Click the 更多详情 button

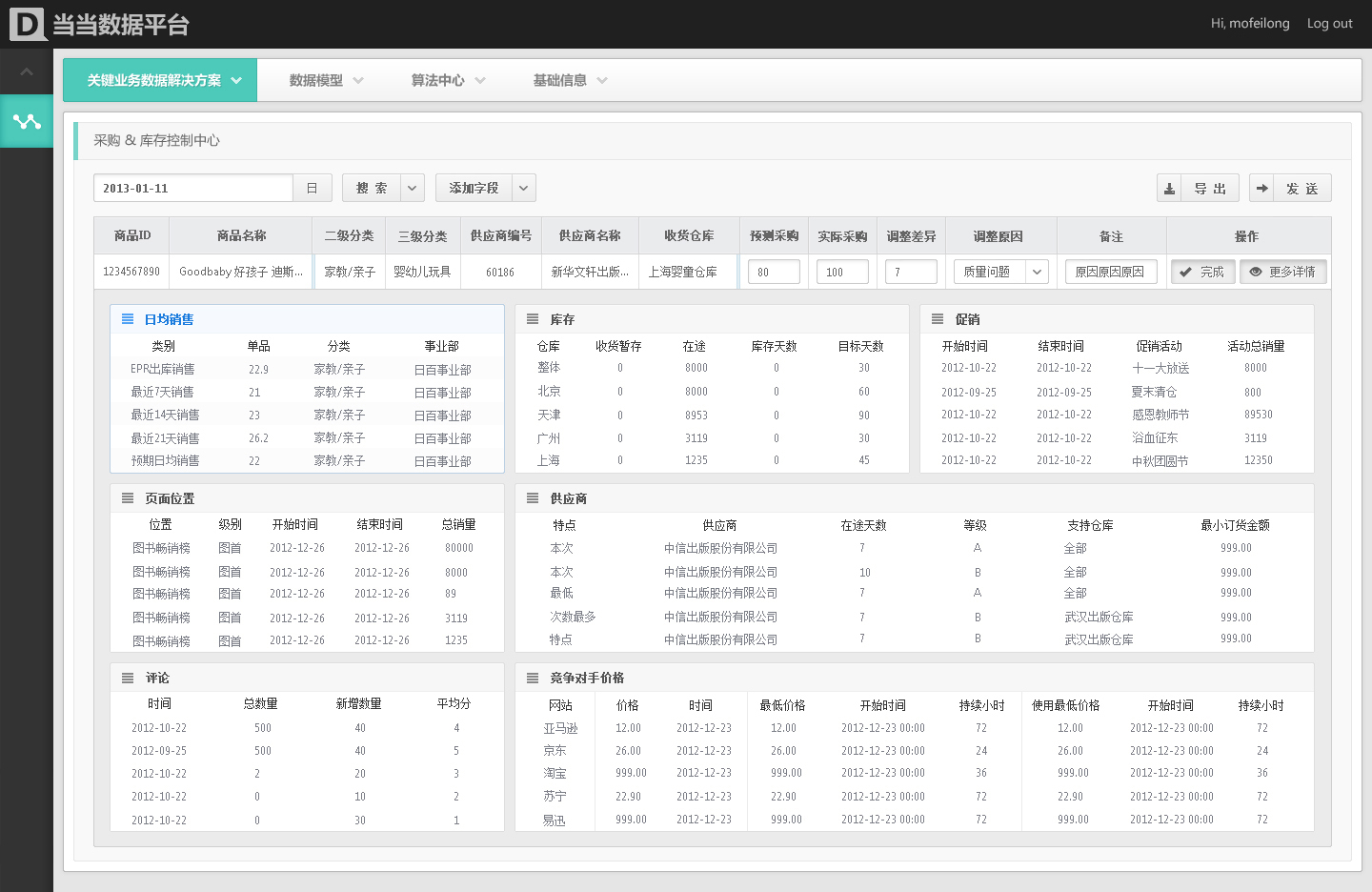pos(1283,272)
